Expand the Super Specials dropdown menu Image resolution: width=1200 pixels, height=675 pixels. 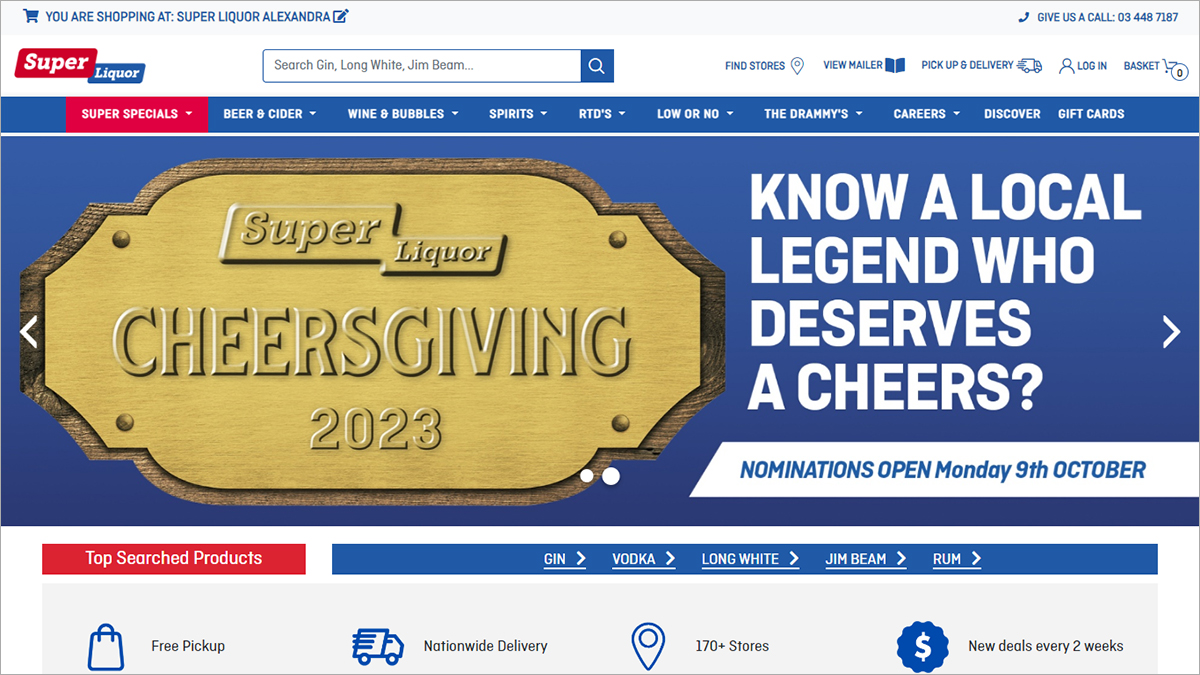[137, 114]
